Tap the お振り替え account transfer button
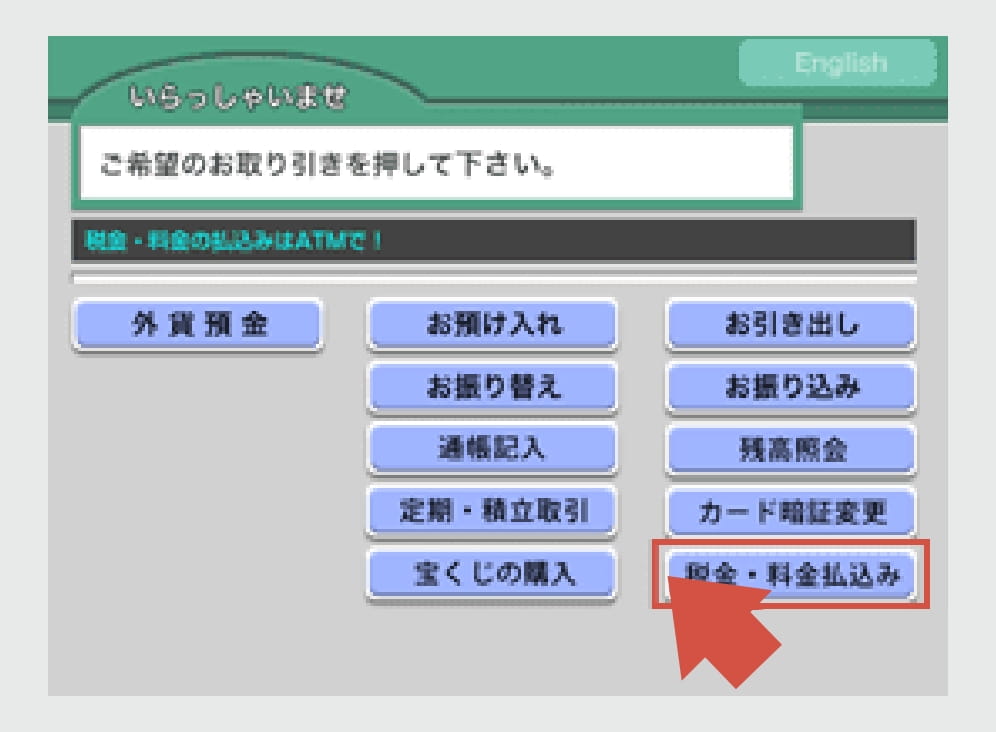Screen dimensions: 996x732 coord(491,387)
